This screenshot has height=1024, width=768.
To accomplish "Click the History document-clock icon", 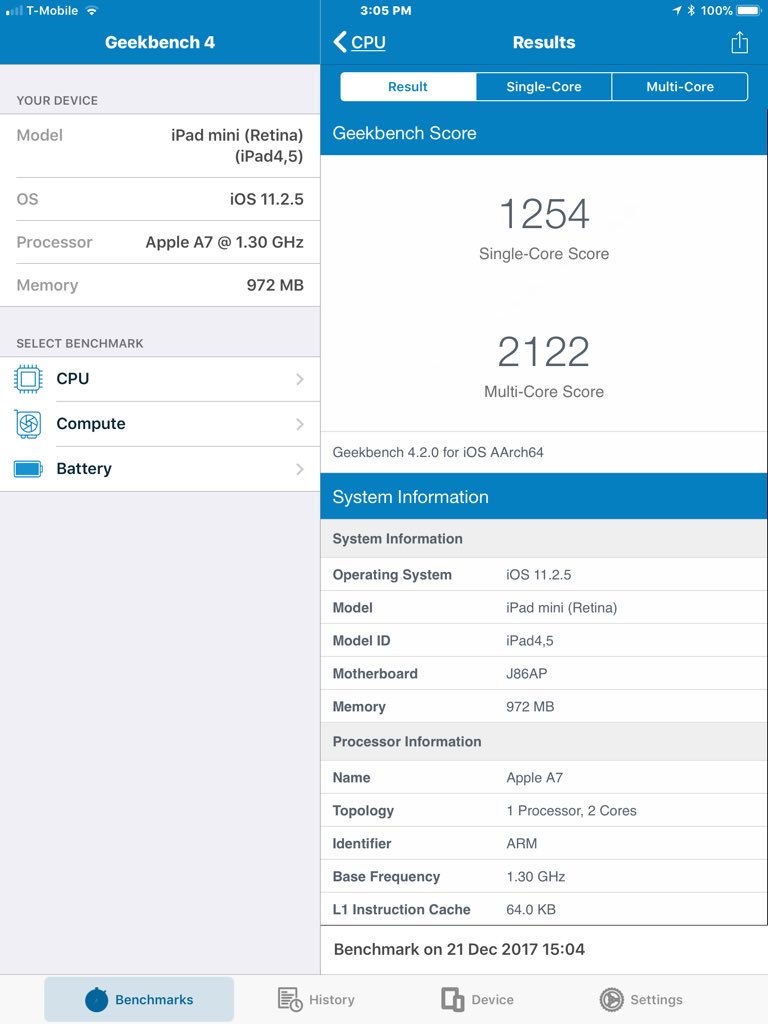I will tap(290, 999).
